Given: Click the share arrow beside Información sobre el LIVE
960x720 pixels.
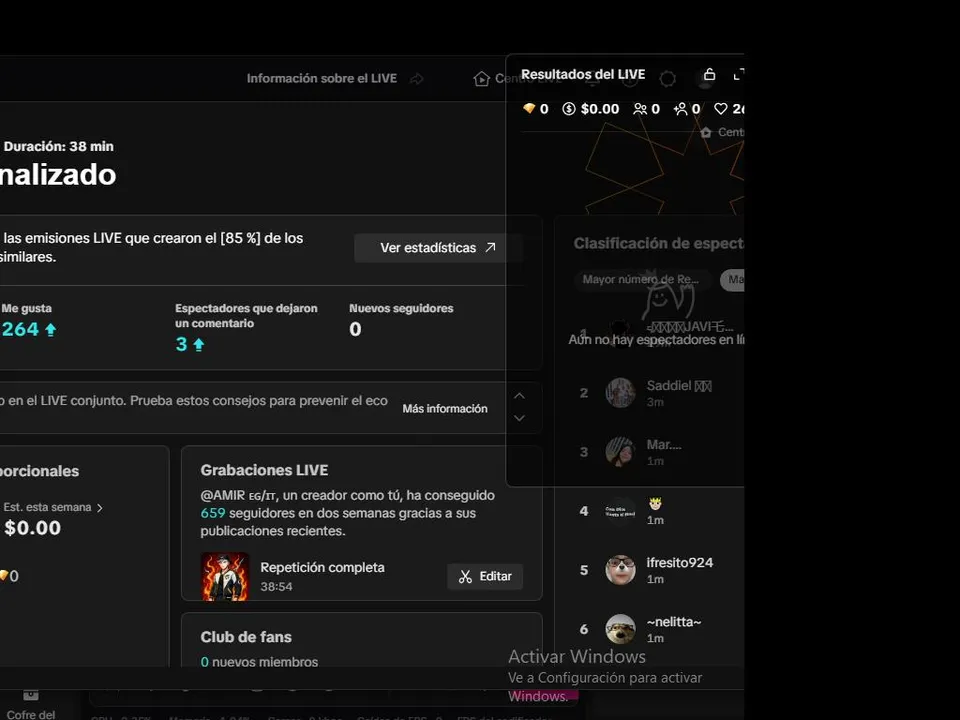Looking at the screenshot, I should (417, 79).
